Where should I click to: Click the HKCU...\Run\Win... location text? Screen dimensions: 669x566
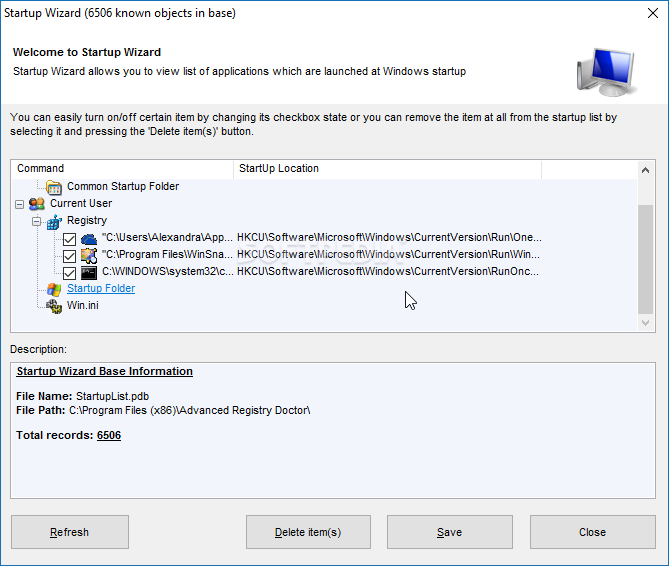[x=388, y=255]
